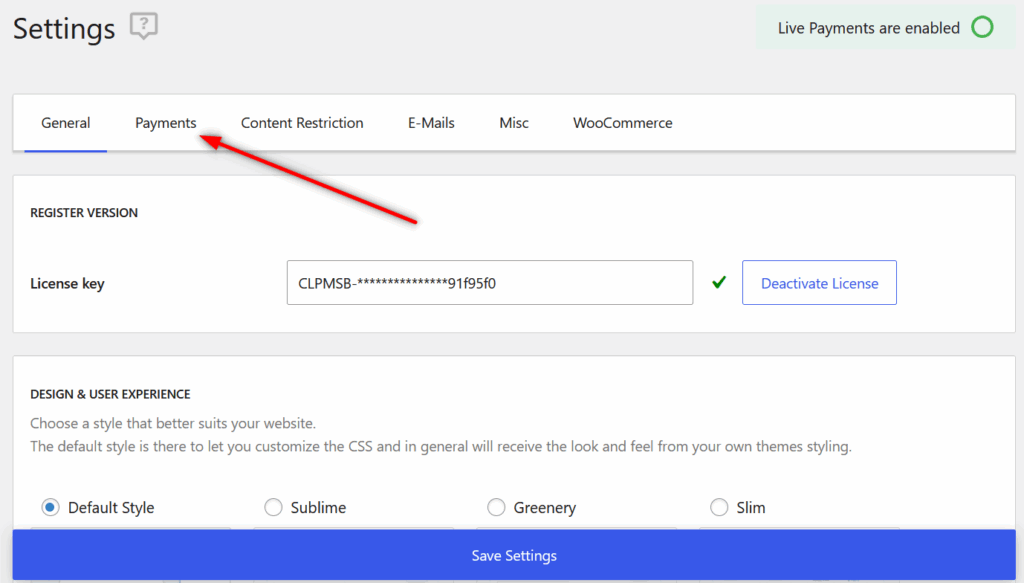The image size is (1024, 583).
Task: Switch to the Payments tab
Action: pyautogui.click(x=165, y=122)
